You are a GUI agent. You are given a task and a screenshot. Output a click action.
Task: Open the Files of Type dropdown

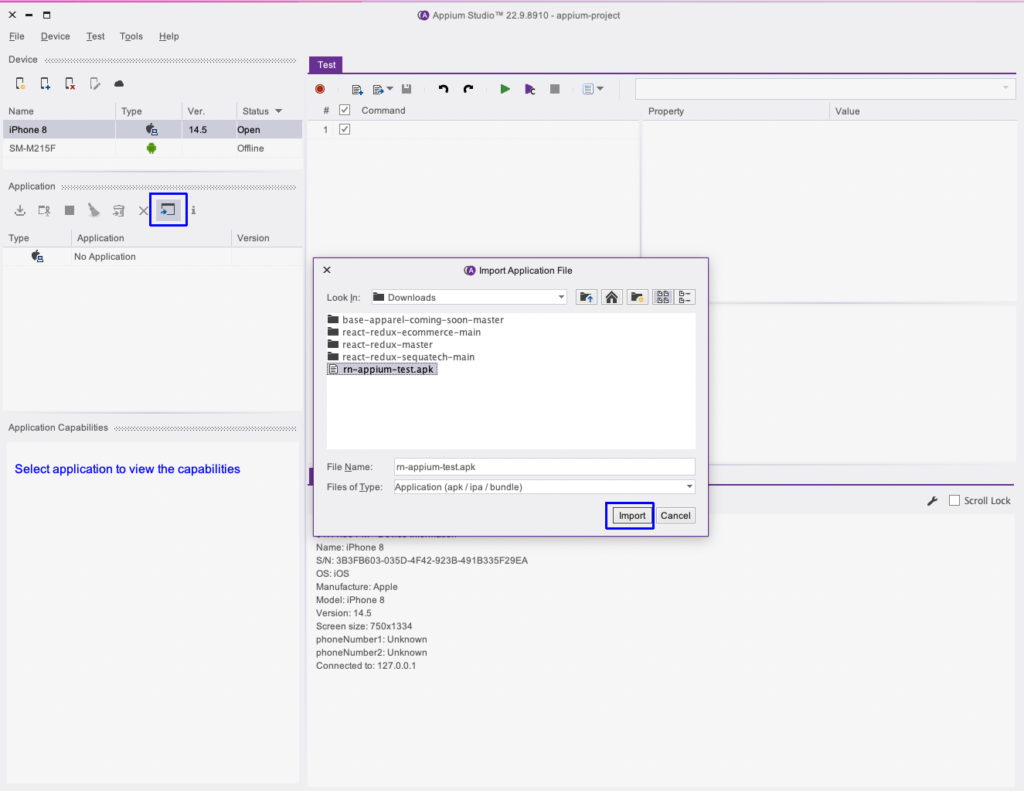coord(544,487)
